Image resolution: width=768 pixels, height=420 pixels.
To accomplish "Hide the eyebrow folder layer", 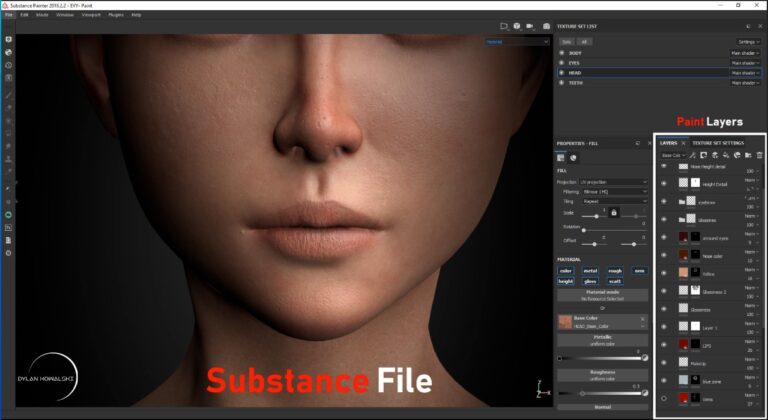I will [664, 201].
